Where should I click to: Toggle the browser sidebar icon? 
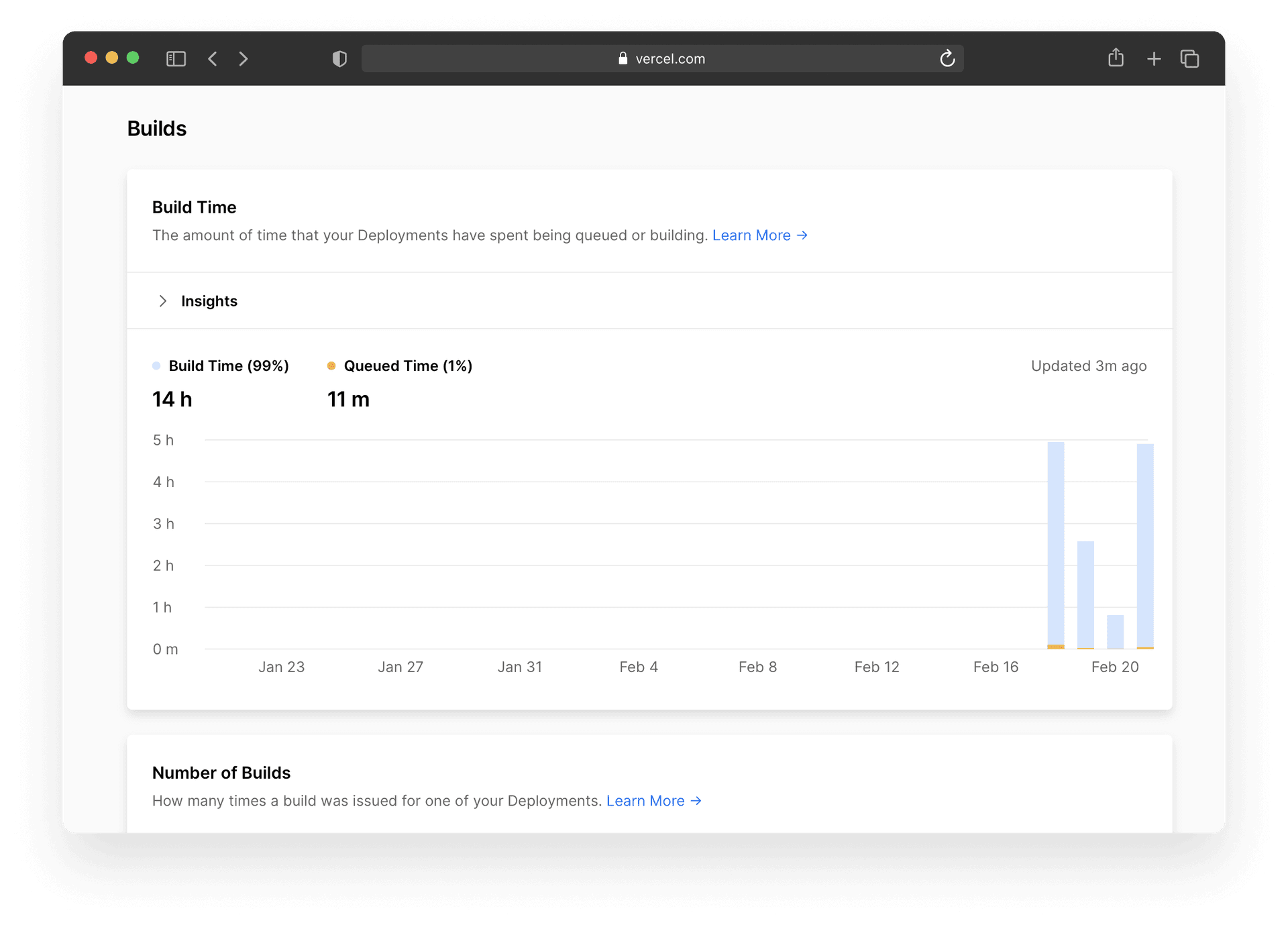click(x=176, y=59)
